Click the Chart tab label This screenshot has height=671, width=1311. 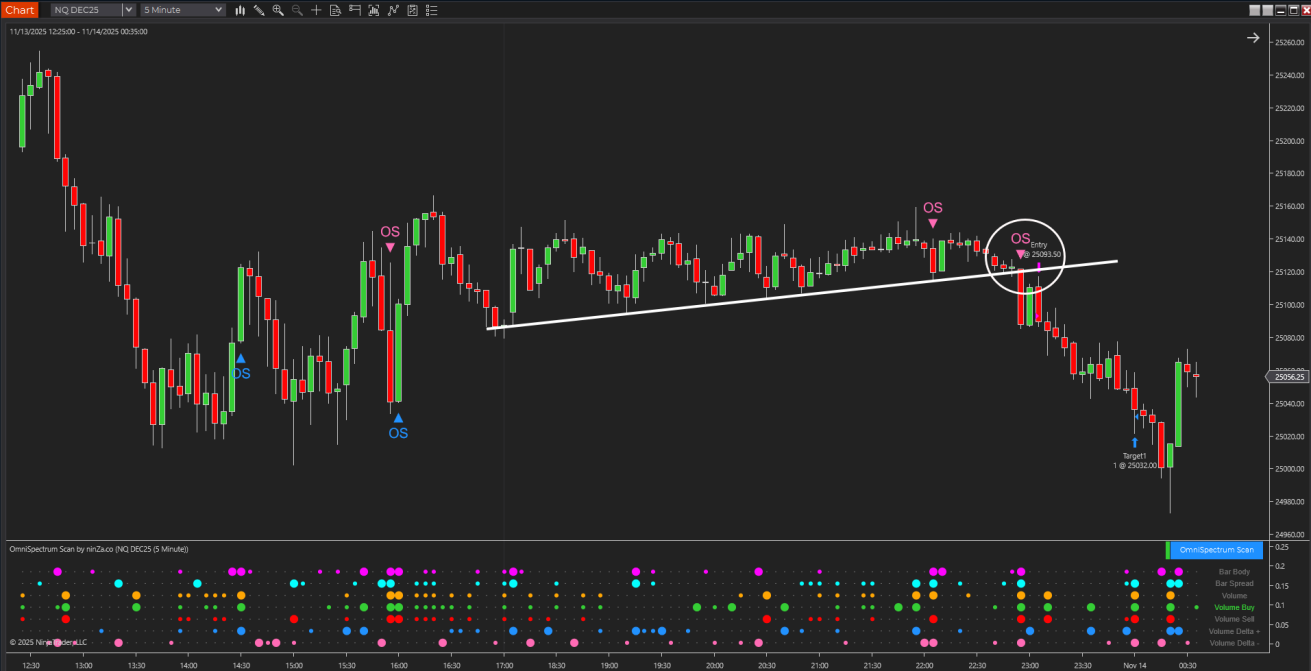pos(20,10)
